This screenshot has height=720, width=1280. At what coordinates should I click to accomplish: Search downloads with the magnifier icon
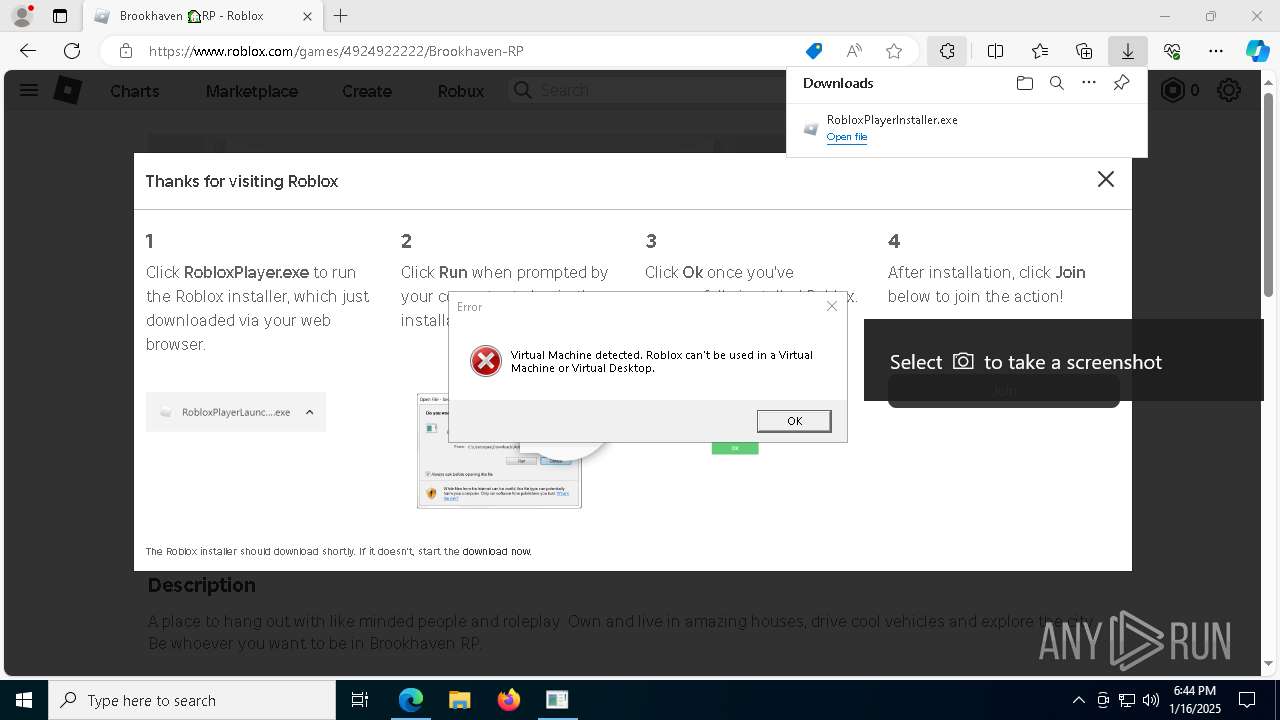pos(1056,83)
